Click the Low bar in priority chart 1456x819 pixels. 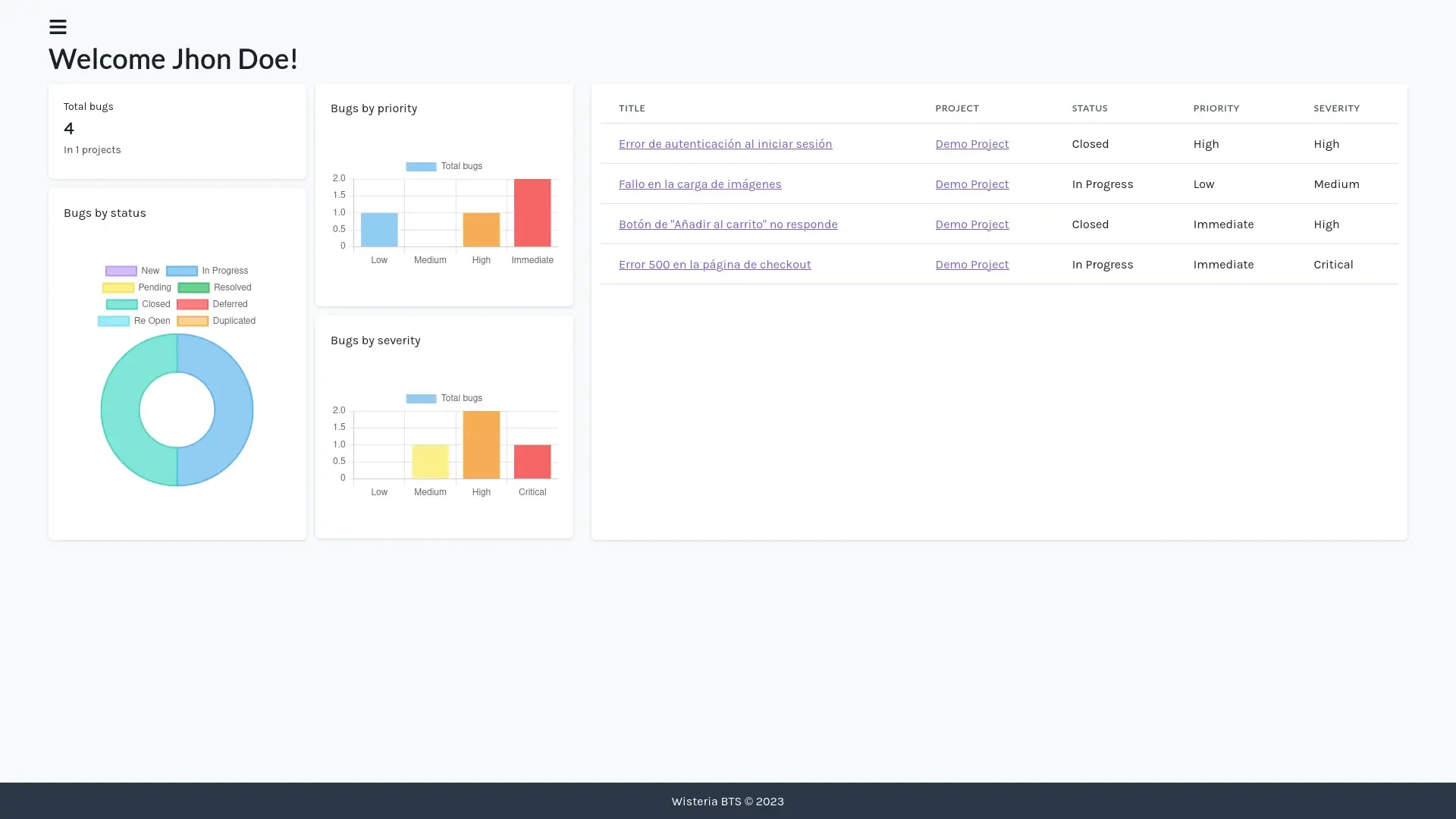click(379, 230)
